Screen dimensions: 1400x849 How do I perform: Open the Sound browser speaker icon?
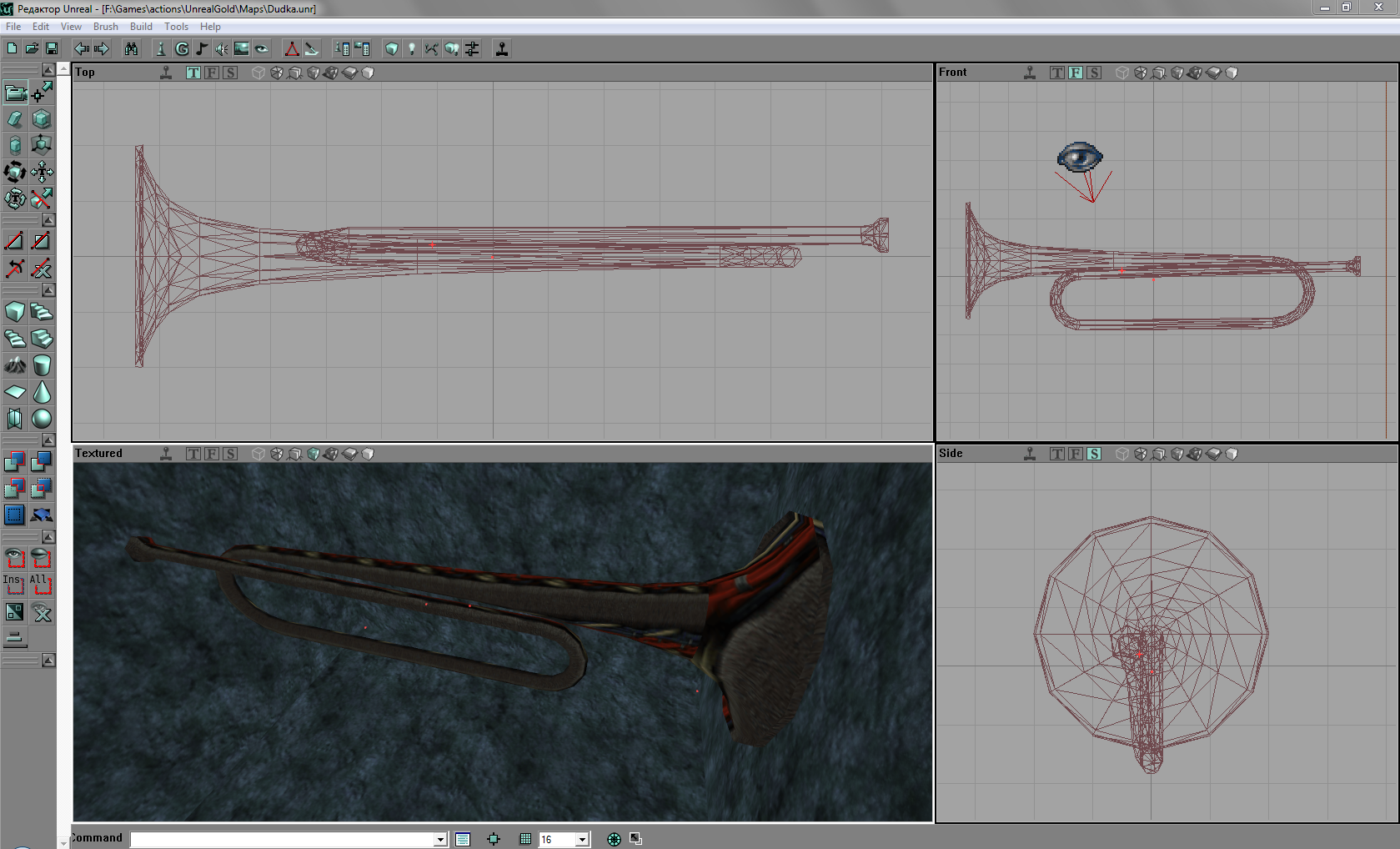tap(222, 49)
